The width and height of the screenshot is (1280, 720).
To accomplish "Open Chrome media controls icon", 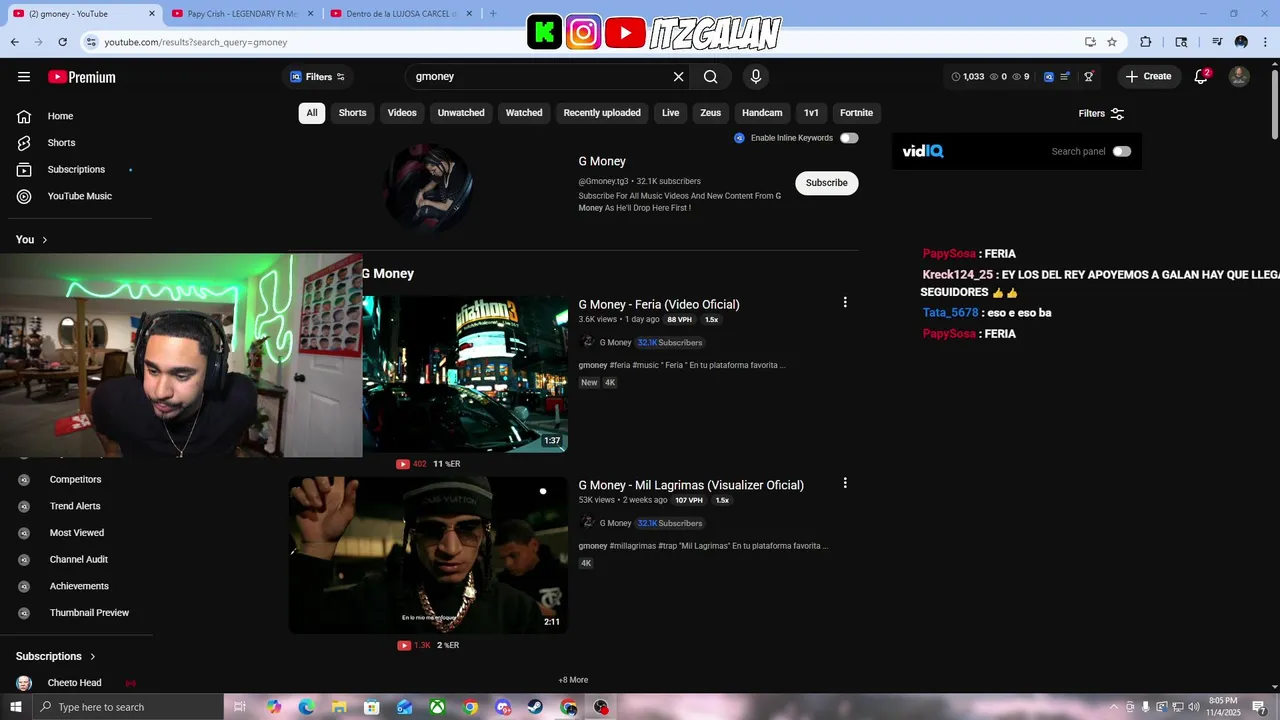I will (1217, 42).
